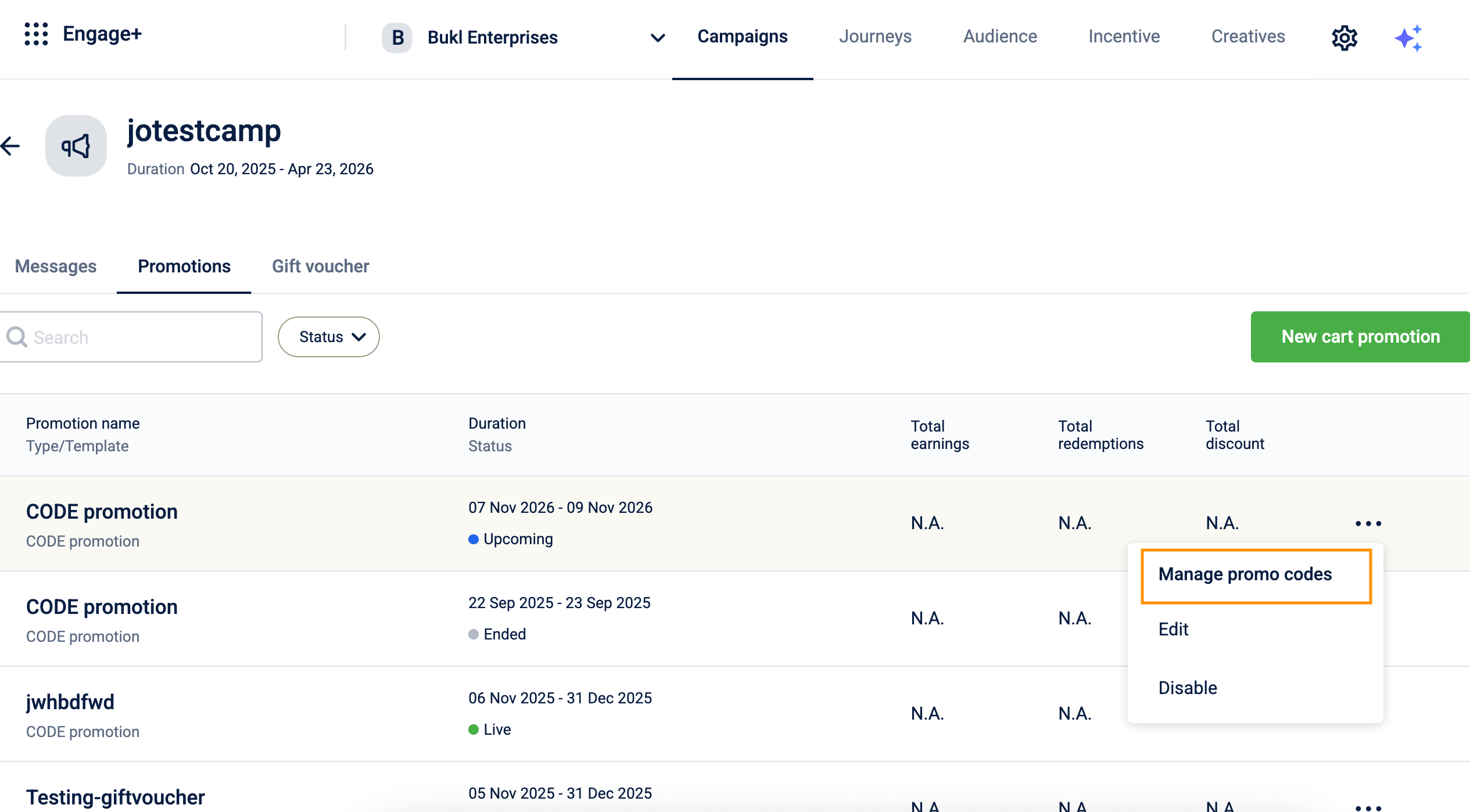Click the campaign megaphone icon
The height and width of the screenshot is (812, 1470).
point(76,146)
